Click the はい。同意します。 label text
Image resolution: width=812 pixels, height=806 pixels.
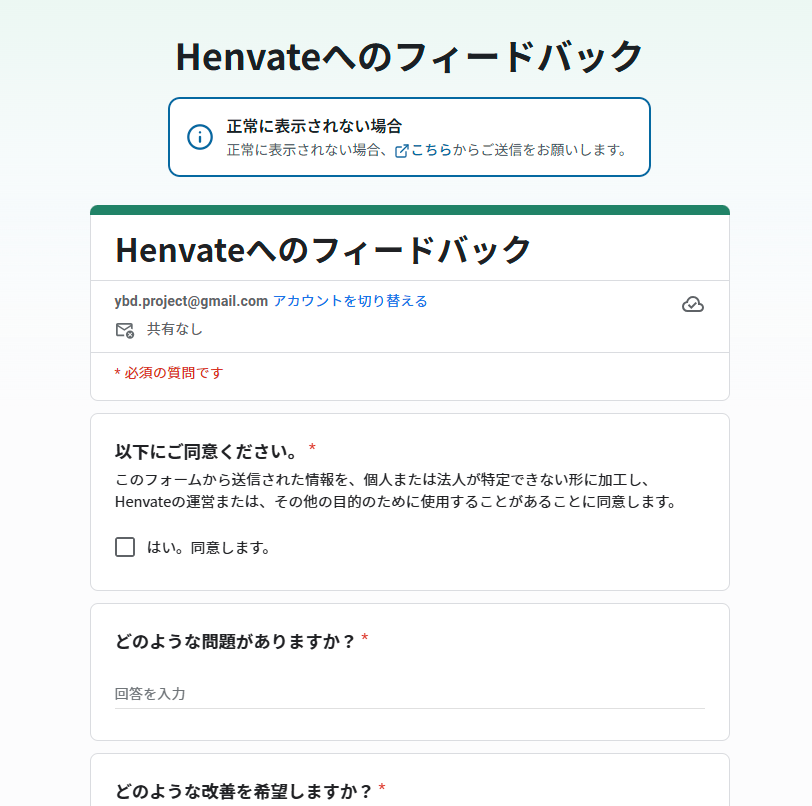(x=208, y=548)
